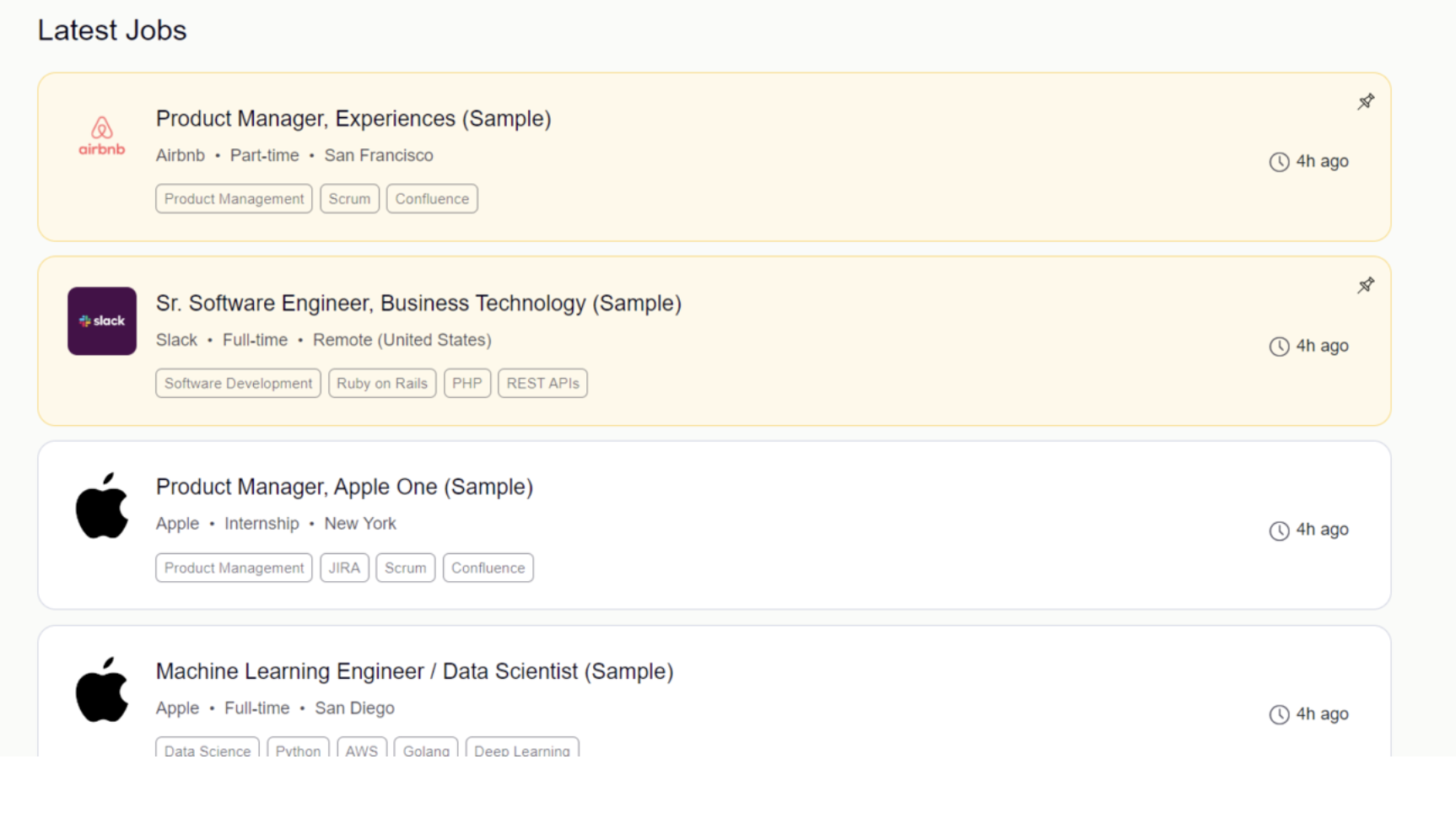
Task: Open Product Manager, Experiences job title
Action: point(353,119)
